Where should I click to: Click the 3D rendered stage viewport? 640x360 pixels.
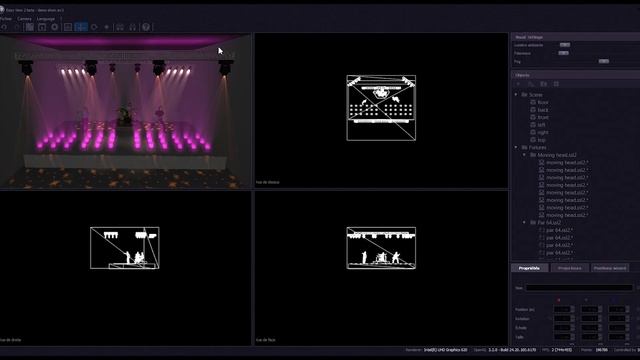125,111
